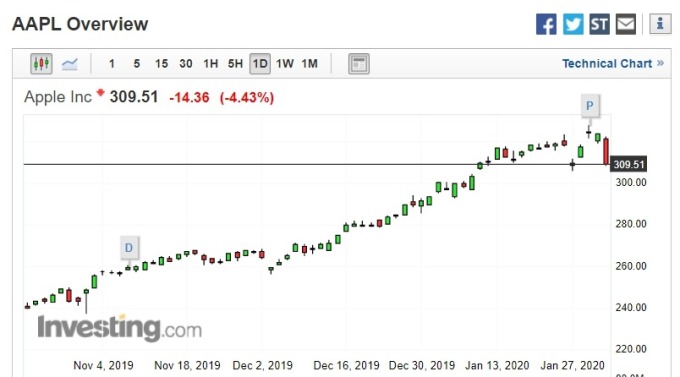The width and height of the screenshot is (680, 377).
Task: Click the Dec 16, 2019 date label
Action: click(x=346, y=366)
